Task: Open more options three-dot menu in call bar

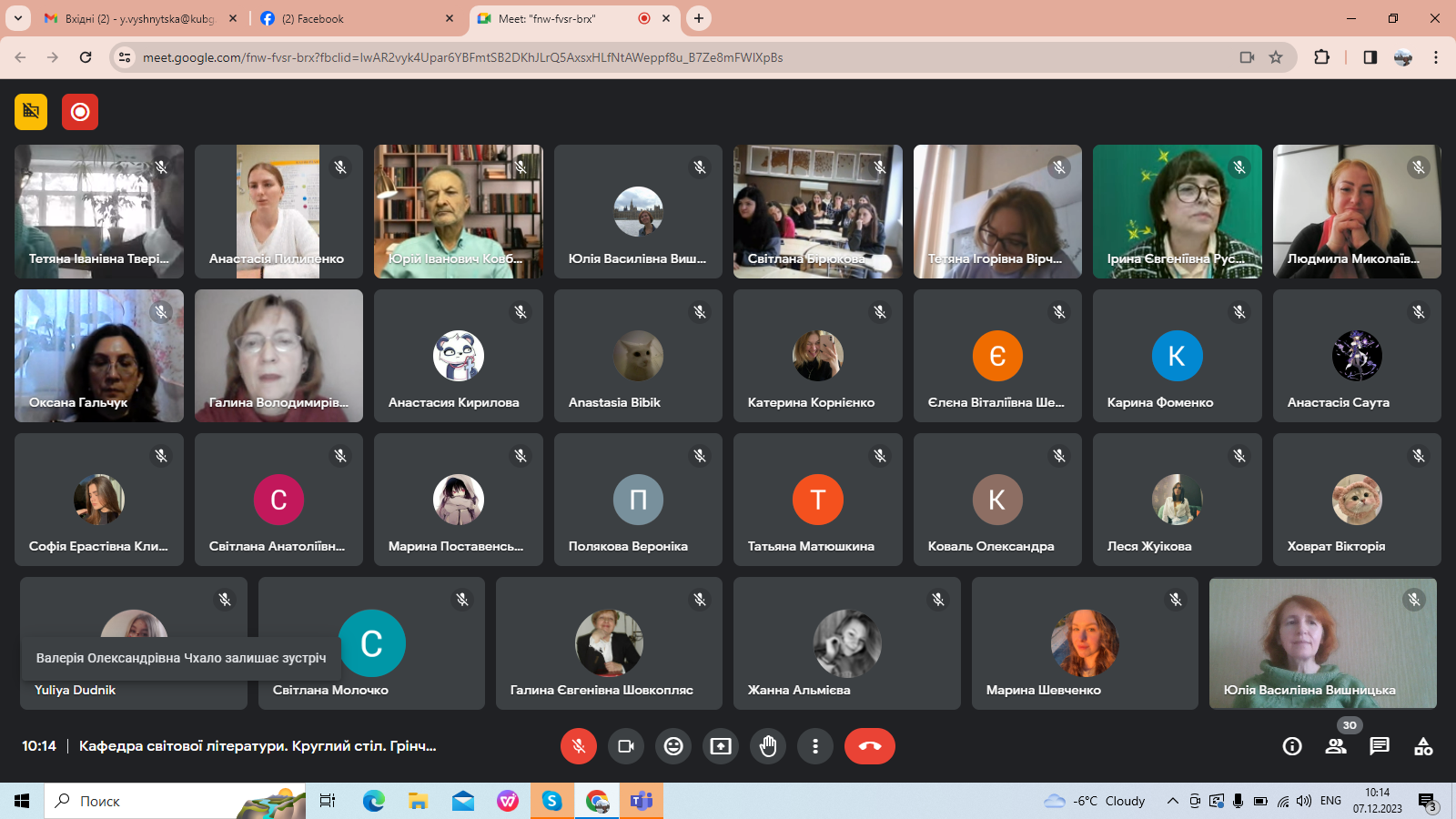Action: click(815, 746)
